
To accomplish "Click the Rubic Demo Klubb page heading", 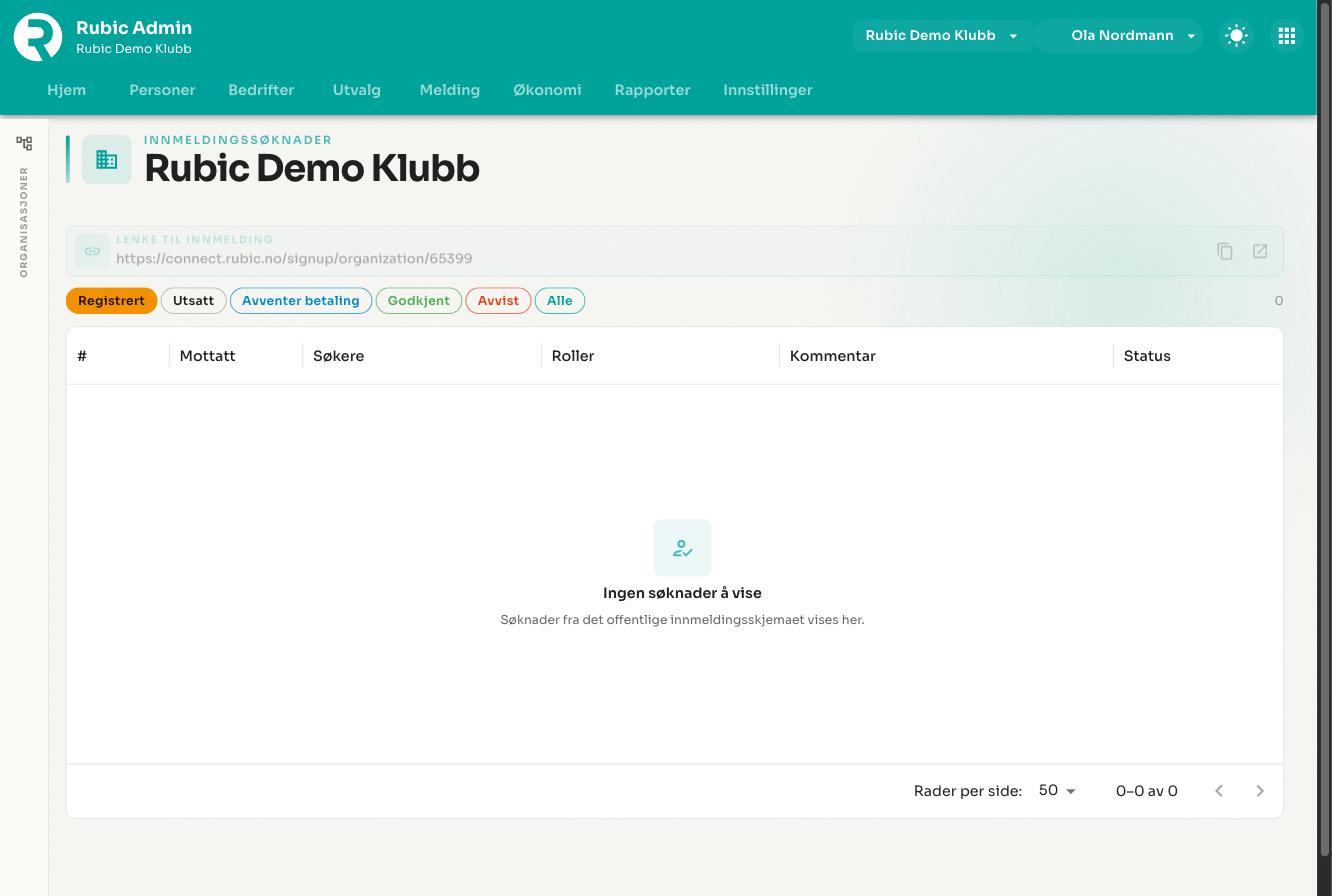I will tap(312, 168).
